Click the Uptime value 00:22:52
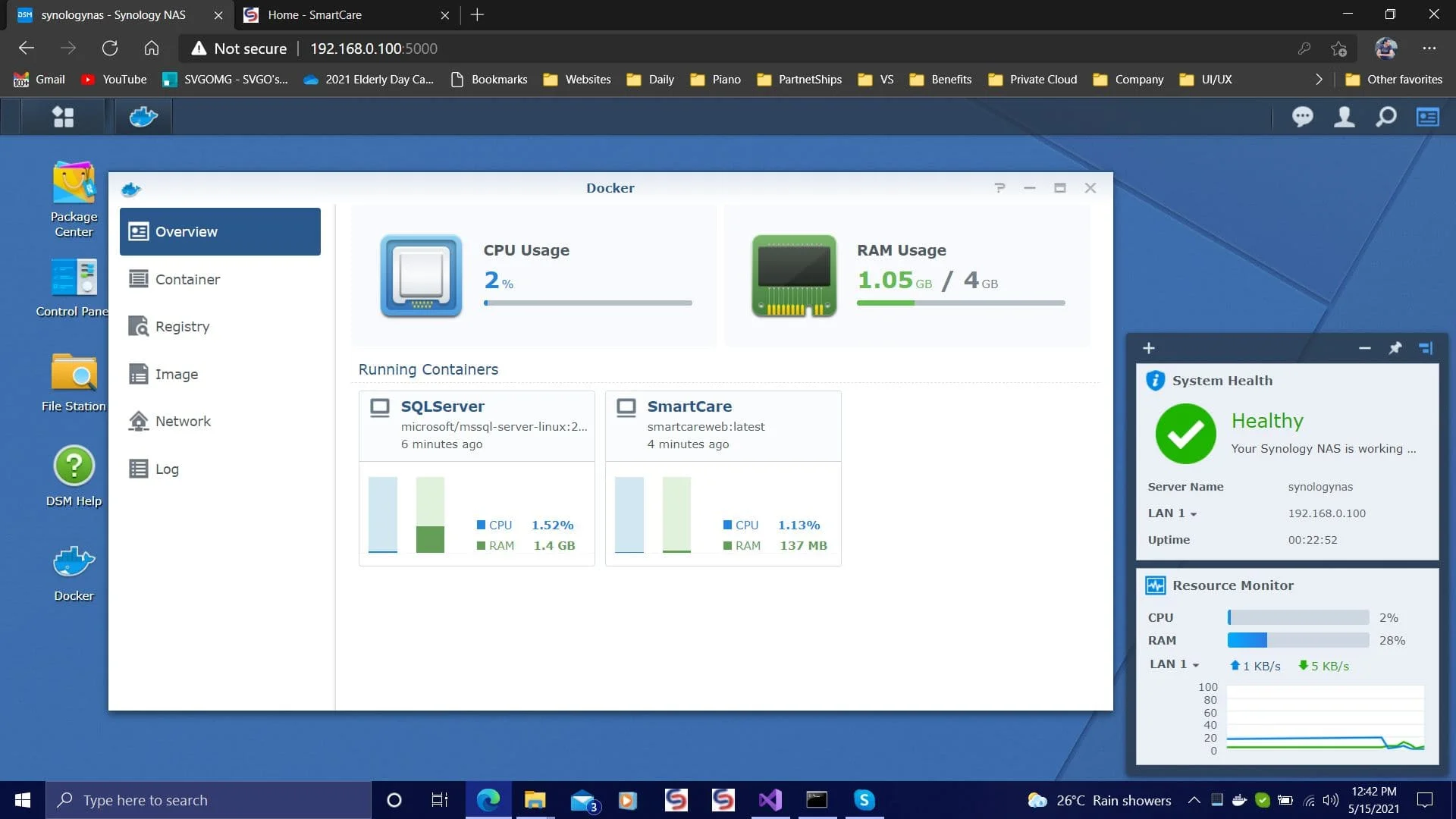 (1312, 540)
